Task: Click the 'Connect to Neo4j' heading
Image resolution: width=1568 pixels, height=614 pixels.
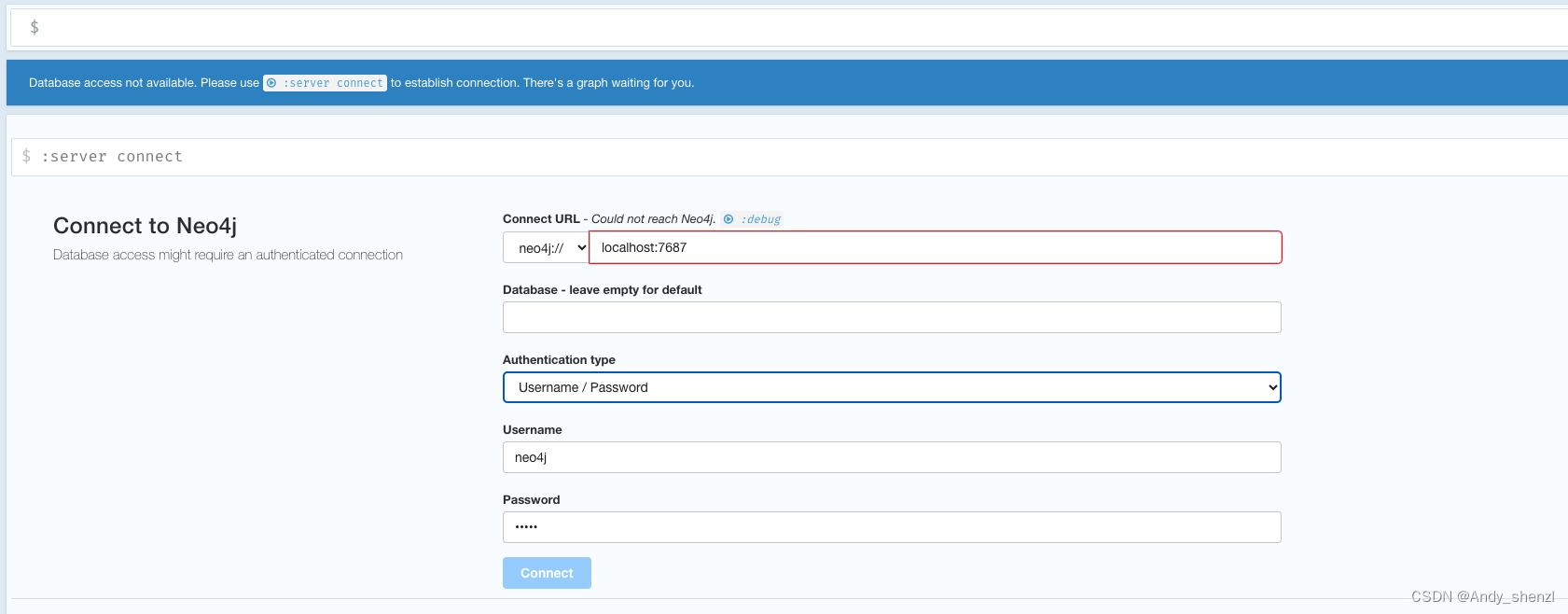Action: tap(146, 226)
